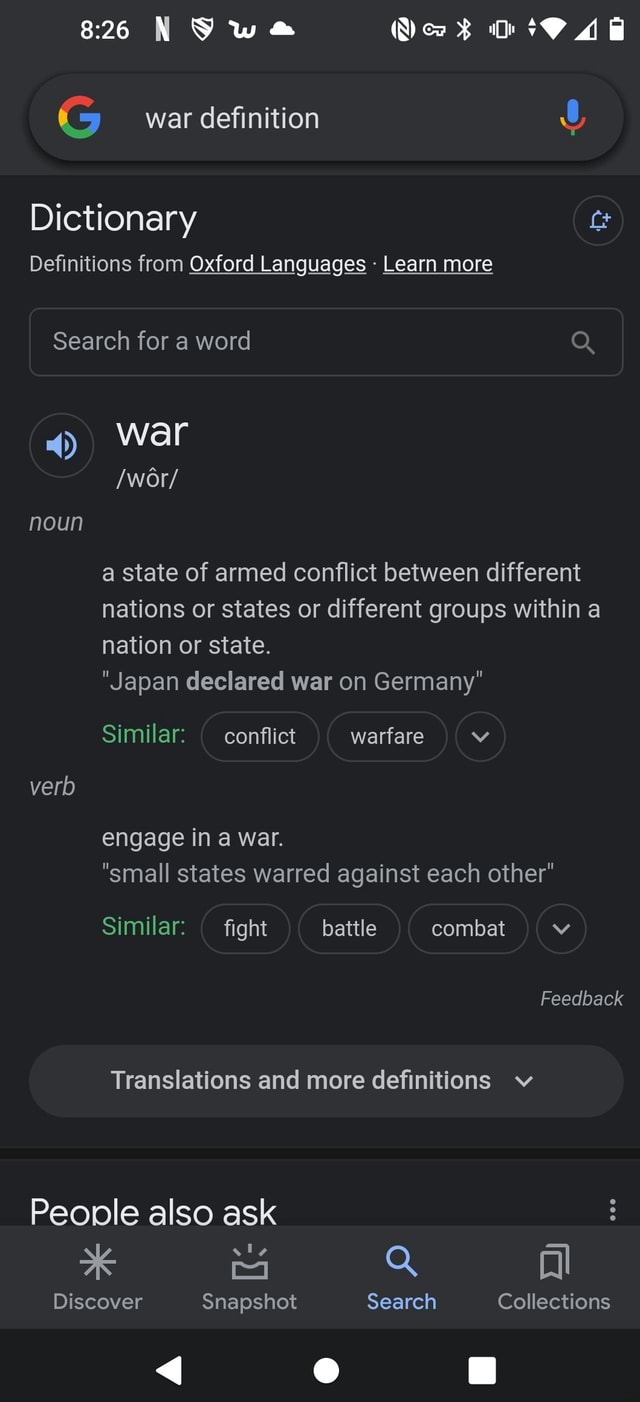The image size is (640, 1402).
Task: Play pronunciation of 'war' with speaker icon
Action: point(61,445)
